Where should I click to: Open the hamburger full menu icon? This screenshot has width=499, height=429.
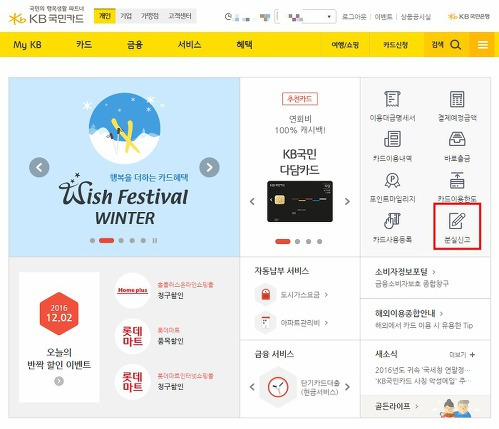point(483,45)
